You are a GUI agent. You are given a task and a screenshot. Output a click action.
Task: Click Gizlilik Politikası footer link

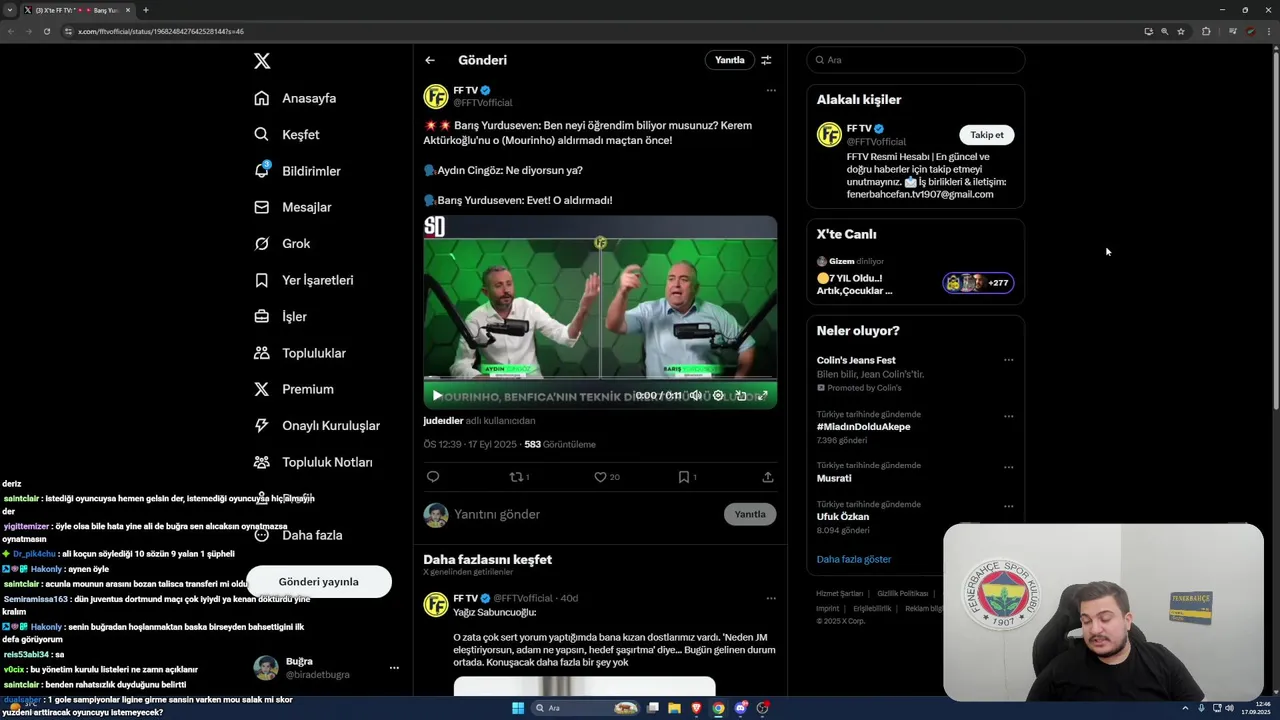[x=903, y=594]
